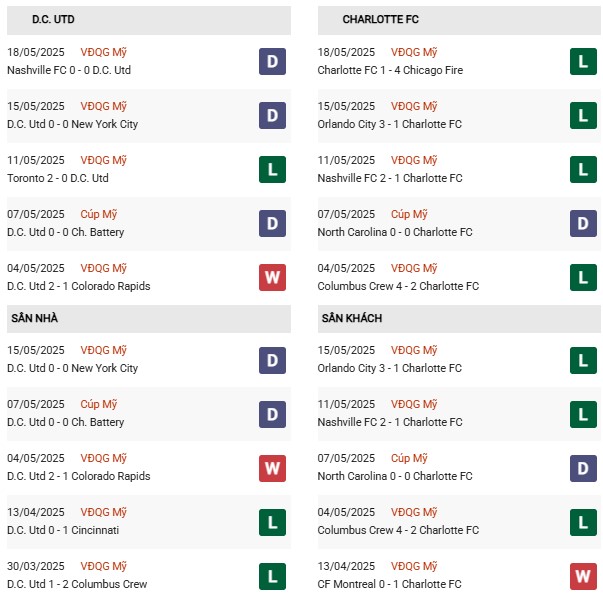The image size is (603, 599).
Task: Select the D.C. UTD header tab
Action: 149,20
